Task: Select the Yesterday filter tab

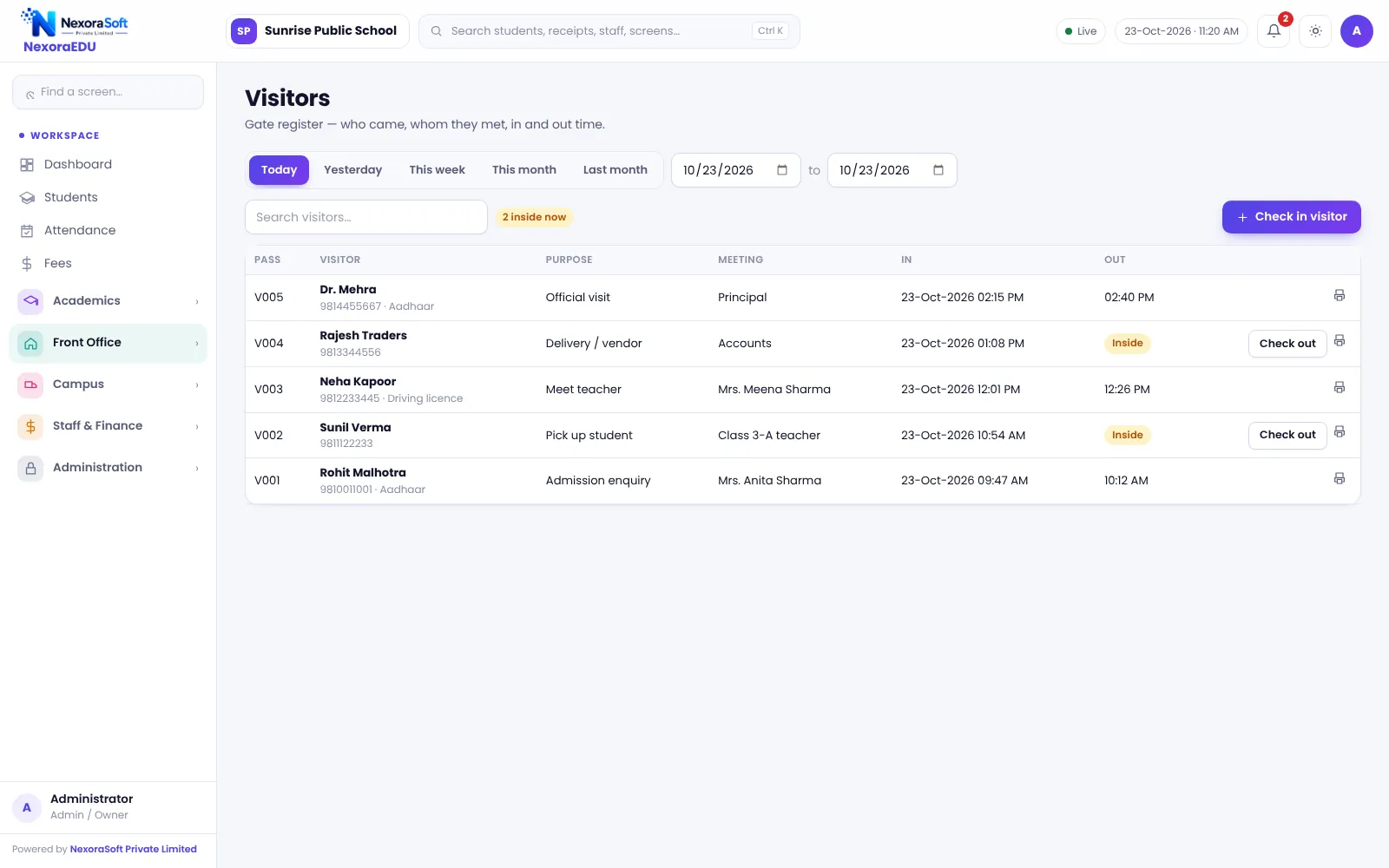Action: [352, 170]
